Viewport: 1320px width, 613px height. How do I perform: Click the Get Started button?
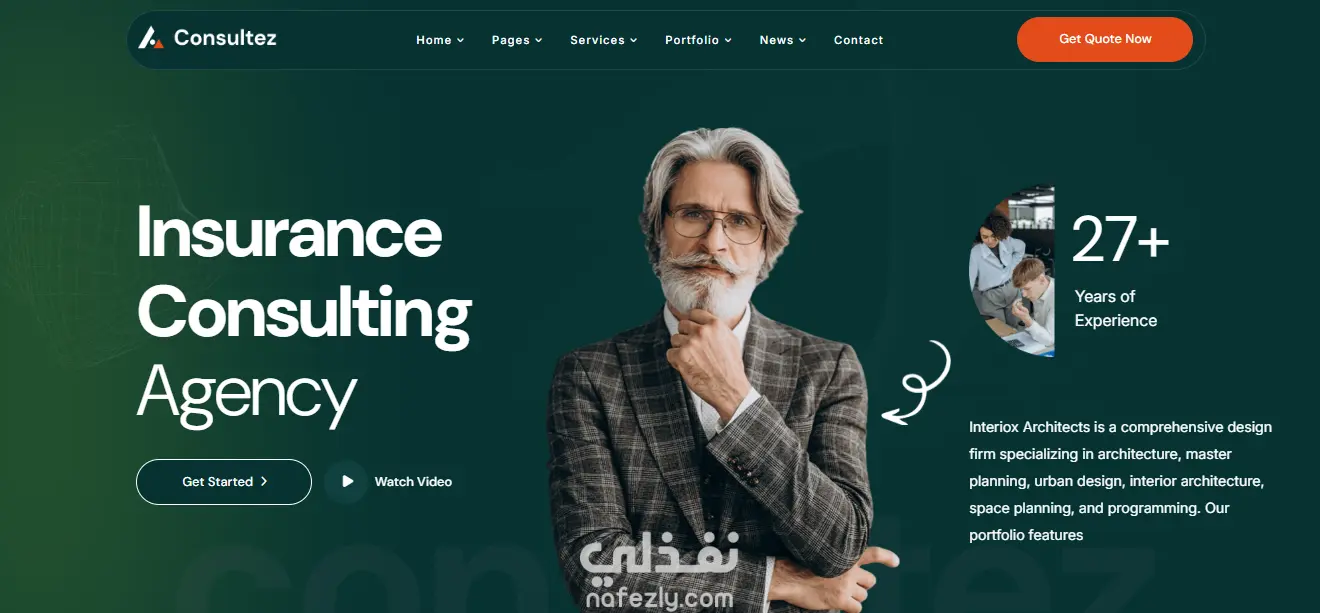(x=224, y=482)
